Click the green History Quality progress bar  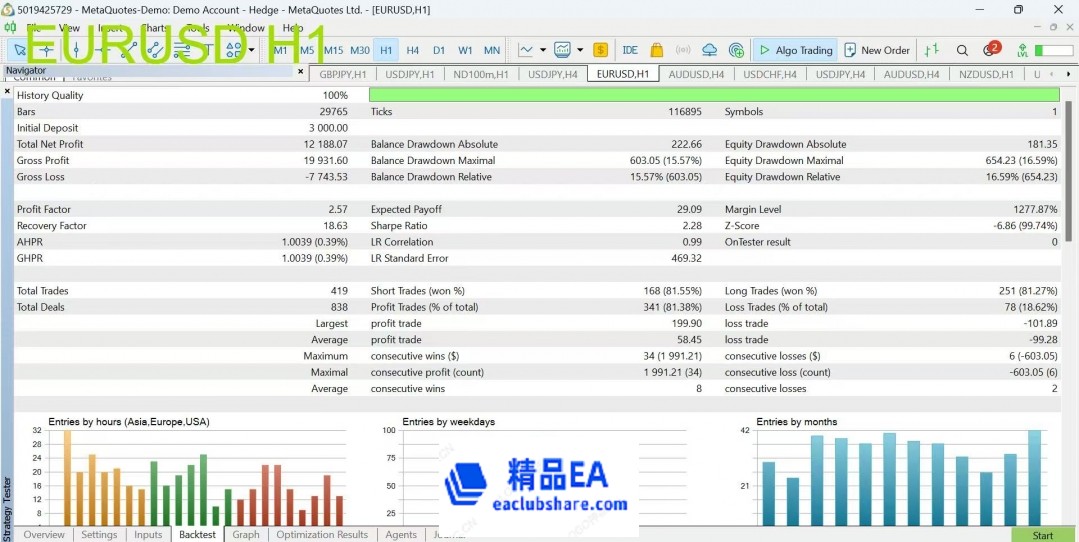click(x=714, y=95)
